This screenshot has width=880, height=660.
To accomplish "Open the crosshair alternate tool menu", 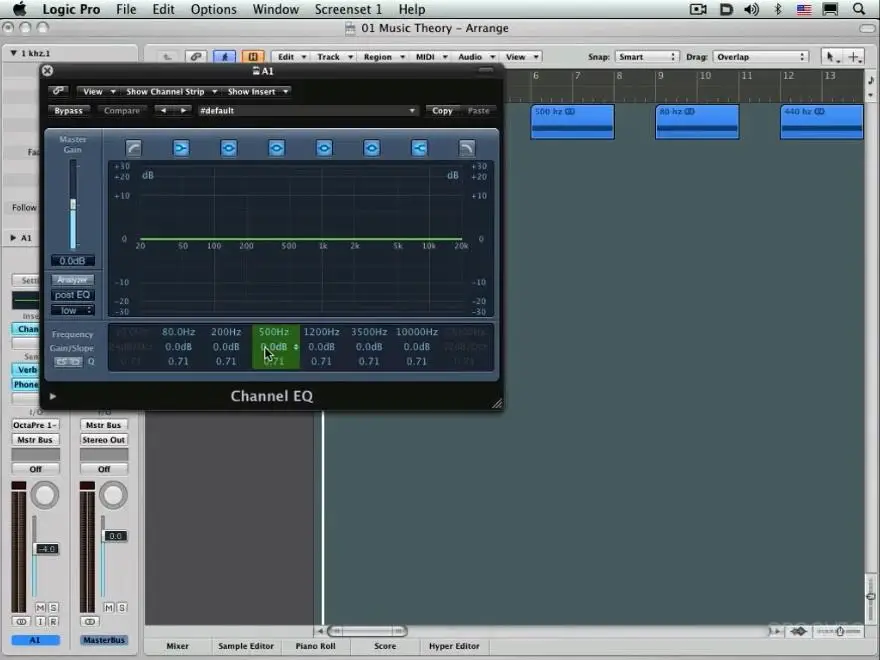I will point(854,57).
